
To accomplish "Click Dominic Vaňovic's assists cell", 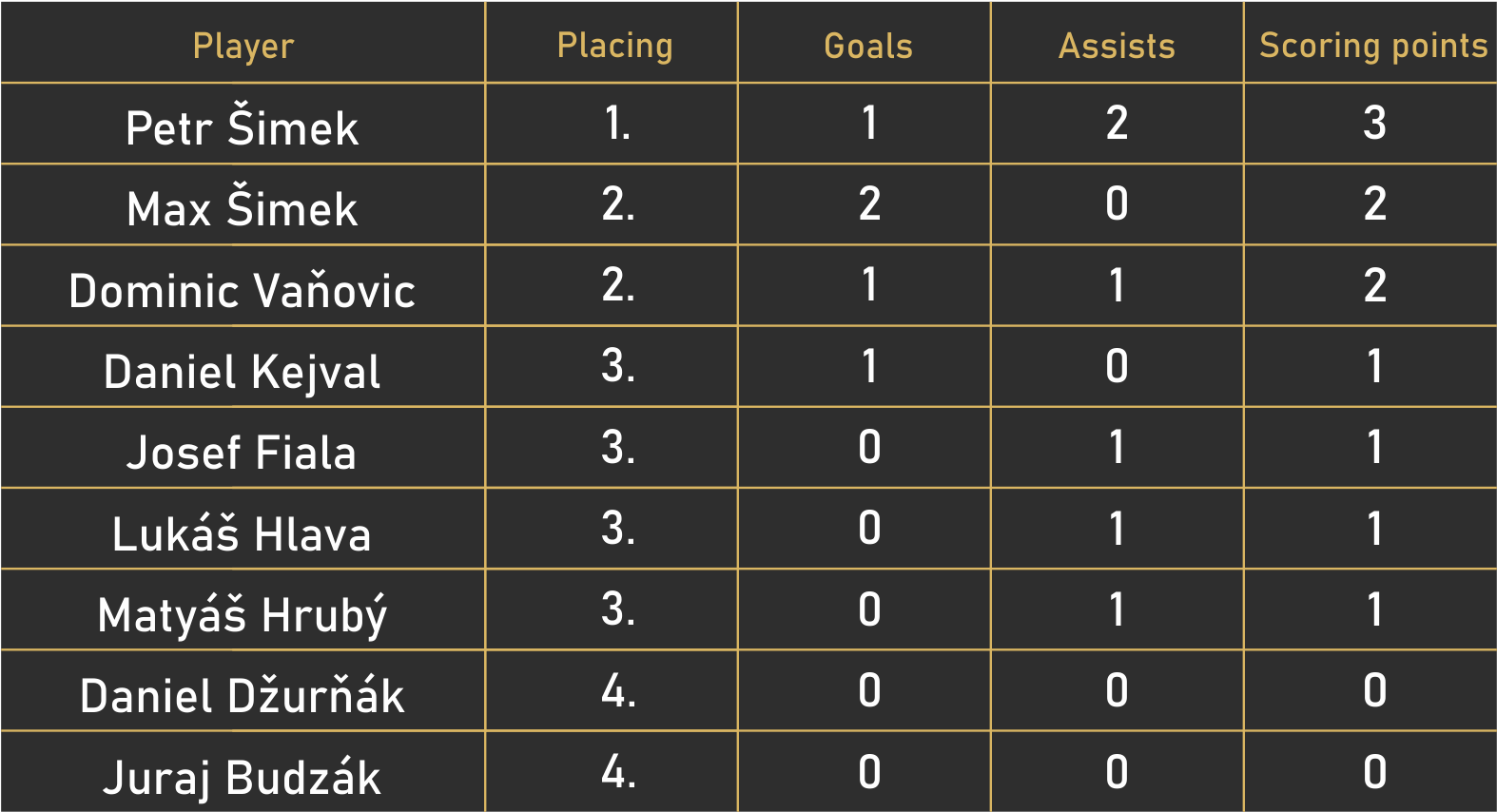I will (1117, 285).
